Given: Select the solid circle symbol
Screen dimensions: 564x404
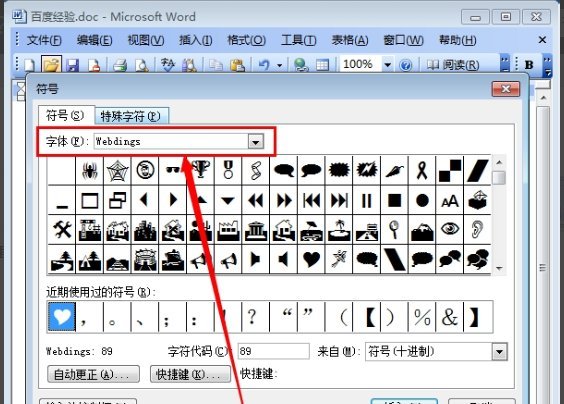Looking at the screenshot, I should pos(422,200).
